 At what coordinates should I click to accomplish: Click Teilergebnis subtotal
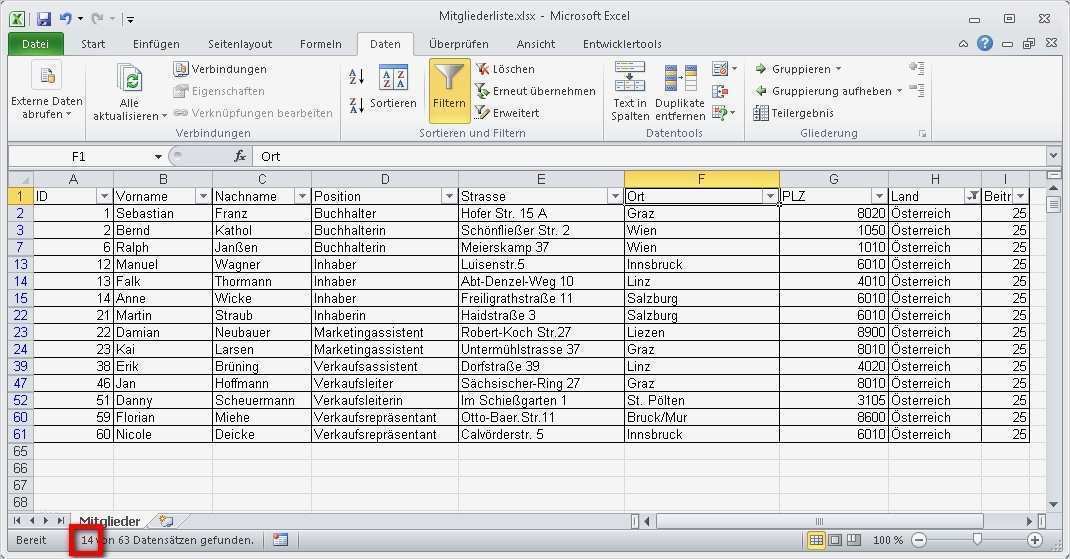pyautogui.click(x=794, y=113)
